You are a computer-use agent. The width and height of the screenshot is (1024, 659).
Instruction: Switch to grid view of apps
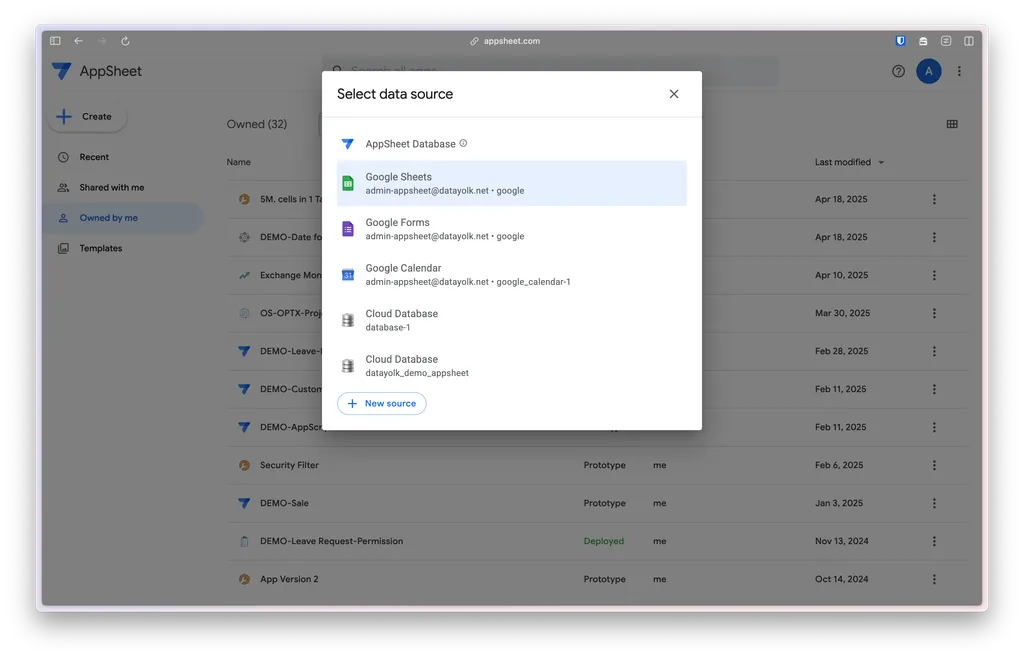tap(952, 124)
